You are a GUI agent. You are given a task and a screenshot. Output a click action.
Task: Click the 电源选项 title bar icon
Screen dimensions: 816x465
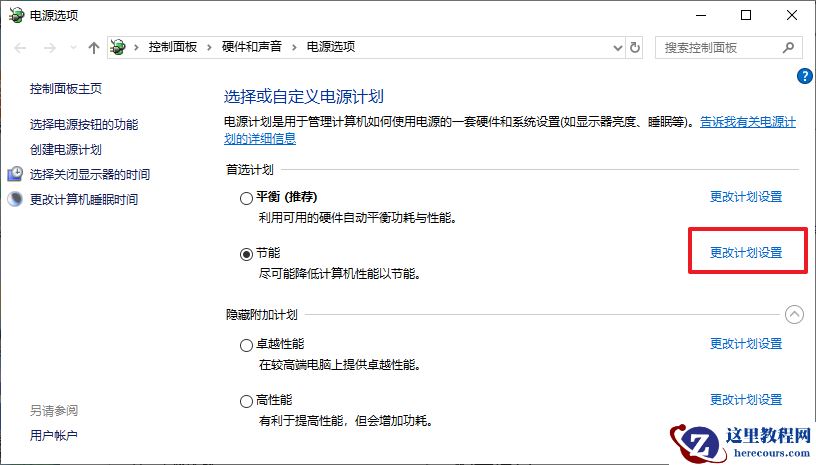point(17,15)
